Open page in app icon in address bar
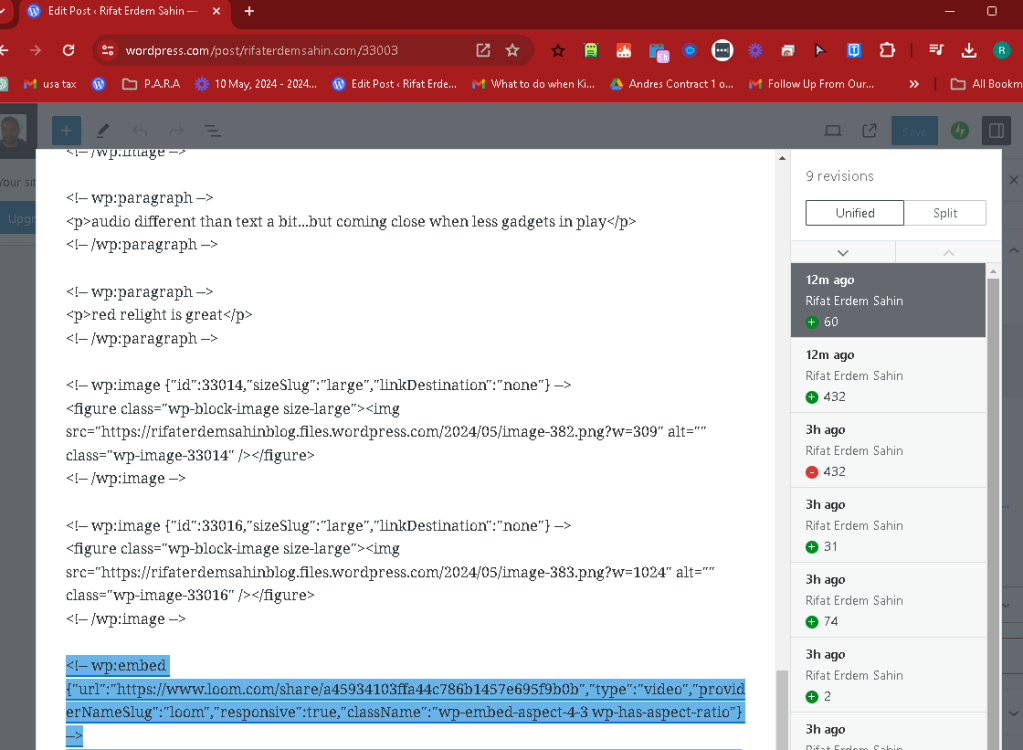Image resolution: width=1023 pixels, height=750 pixels. pyautogui.click(x=483, y=50)
